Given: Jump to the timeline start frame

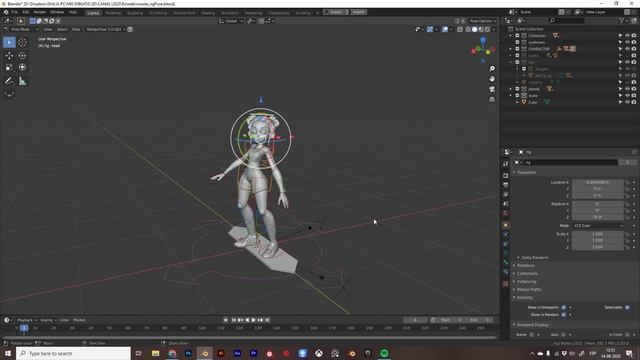Looking at the screenshot, I should pos(233,320).
